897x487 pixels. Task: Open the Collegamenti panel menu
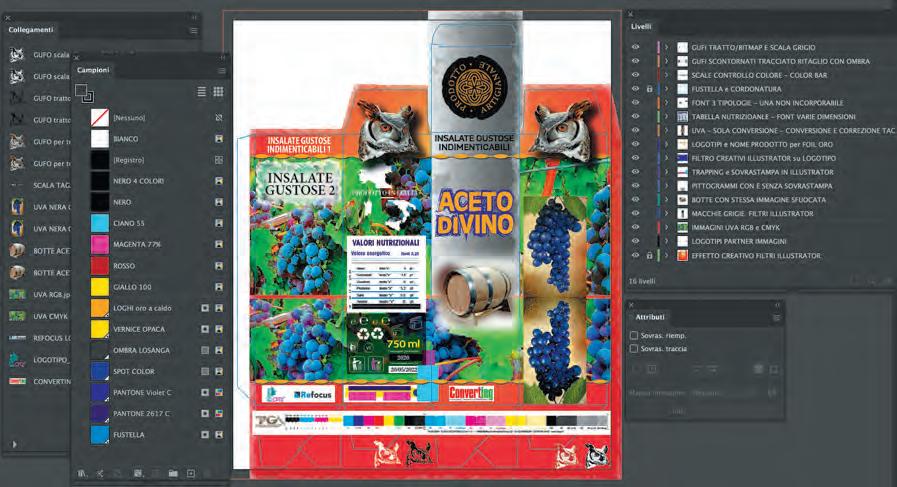(x=193, y=30)
